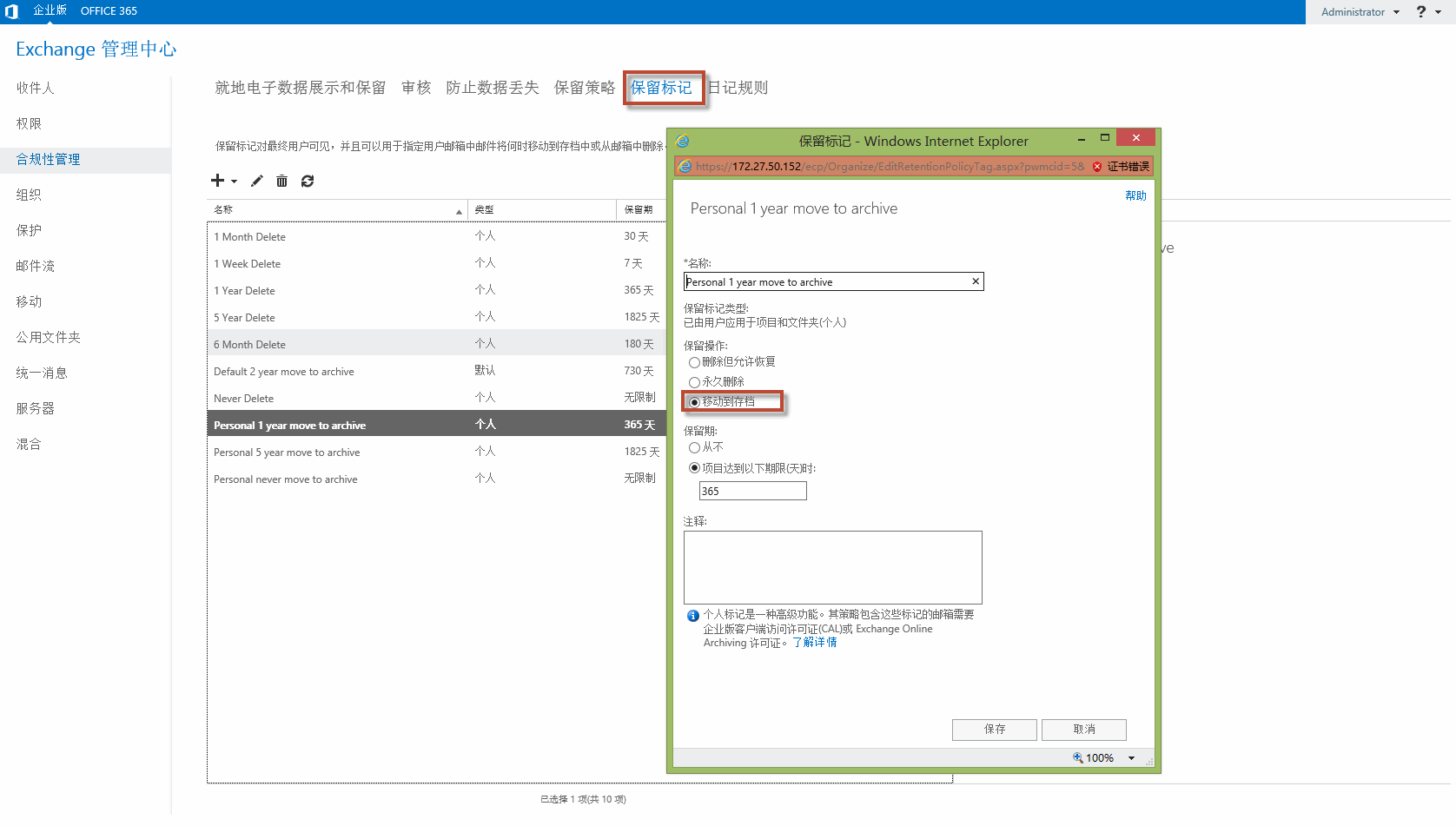
Task: Open 收件人 in the left navigation
Action: 35,88
